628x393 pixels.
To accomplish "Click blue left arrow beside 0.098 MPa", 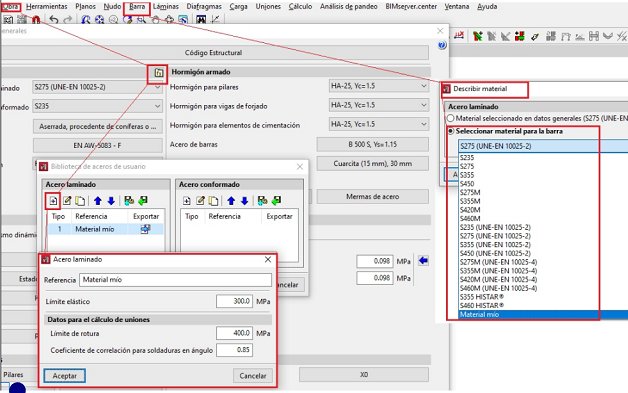I will click(x=423, y=261).
